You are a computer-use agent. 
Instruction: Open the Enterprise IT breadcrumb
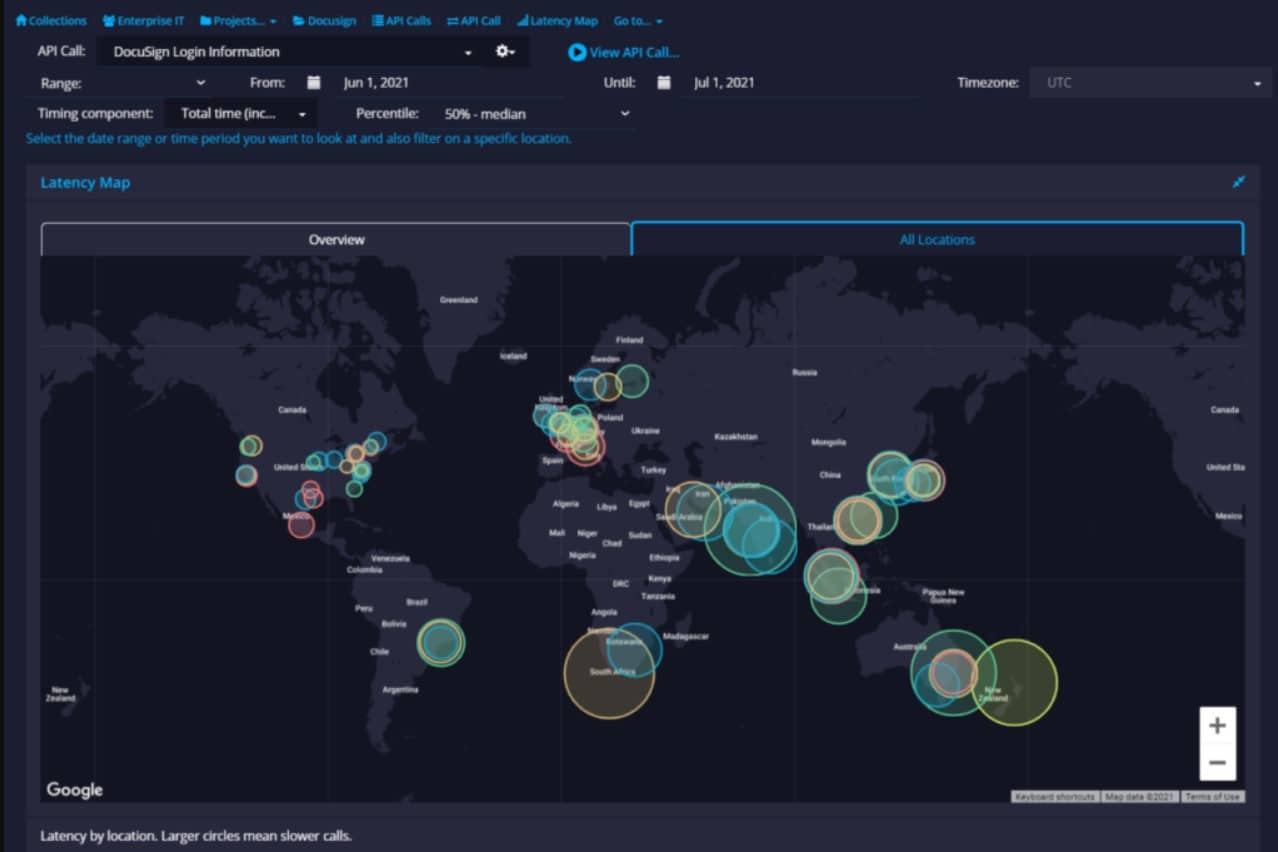click(143, 20)
